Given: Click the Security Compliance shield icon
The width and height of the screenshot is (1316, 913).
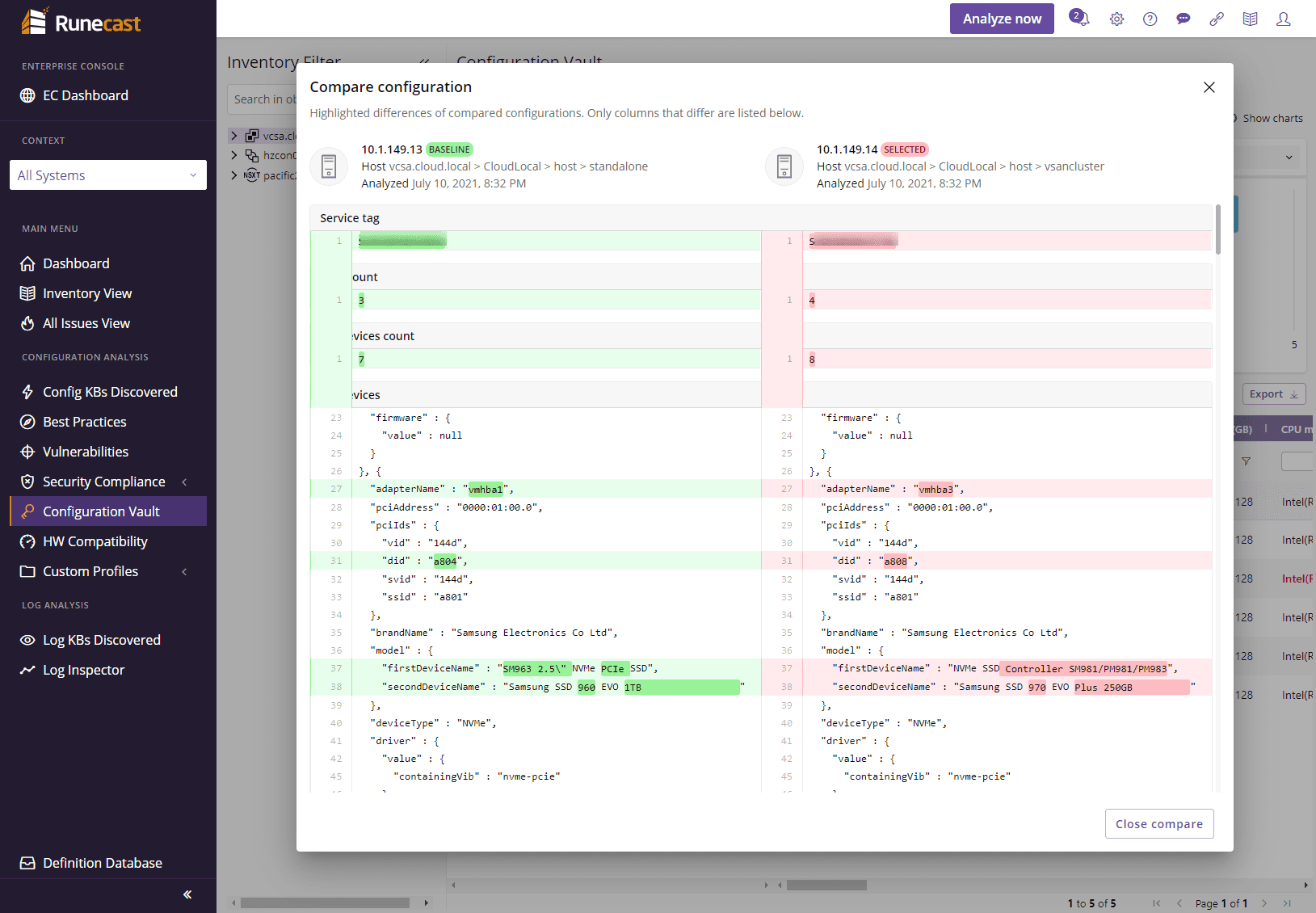Looking at the screenshot, I should [27, 482].
